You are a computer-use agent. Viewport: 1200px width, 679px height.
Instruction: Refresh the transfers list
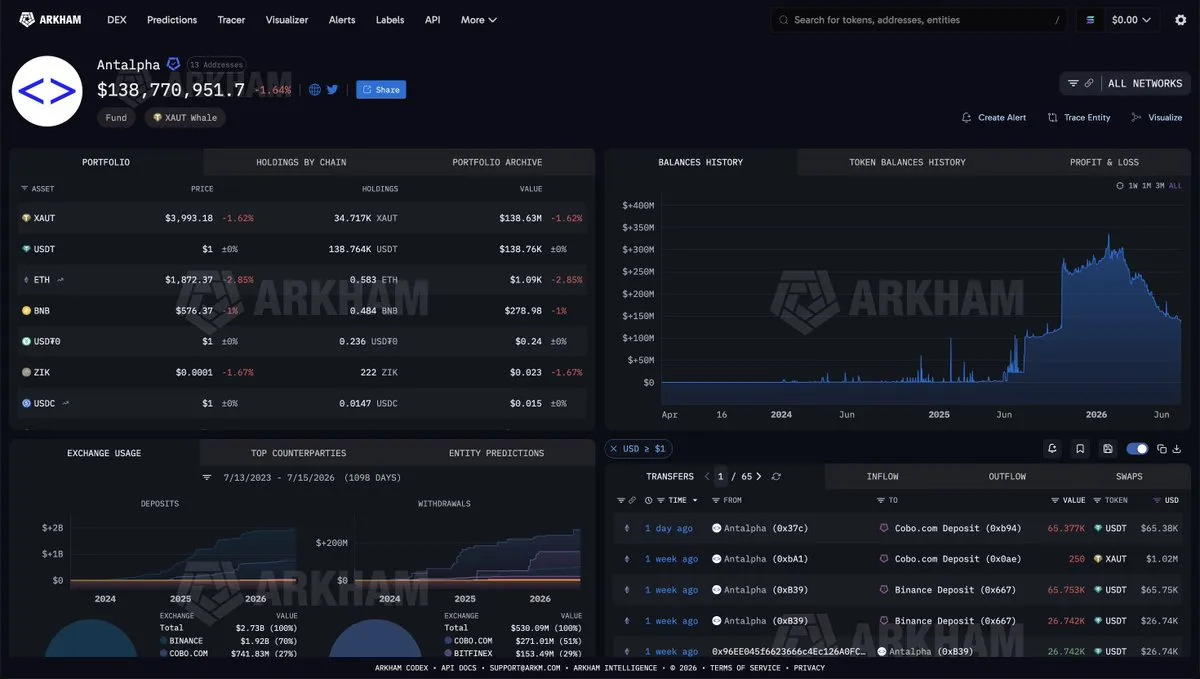point(776,477)
